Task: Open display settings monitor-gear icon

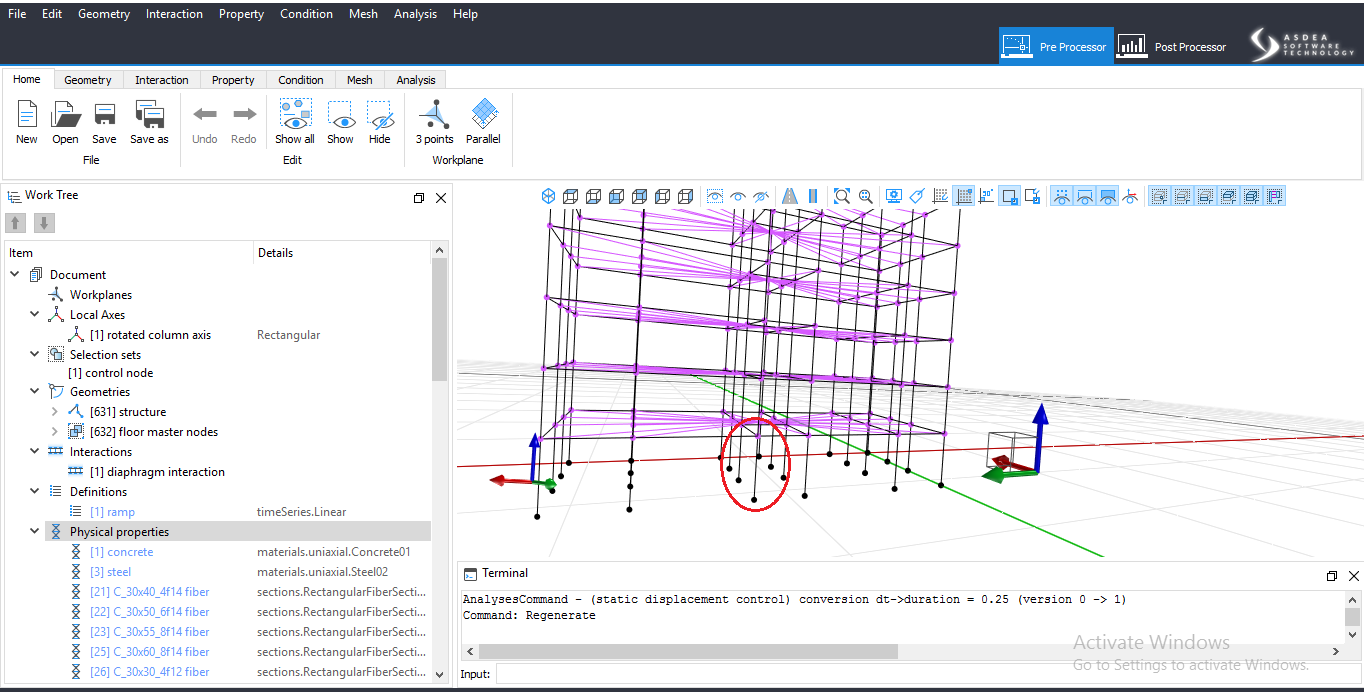Action: pos(893,196)
